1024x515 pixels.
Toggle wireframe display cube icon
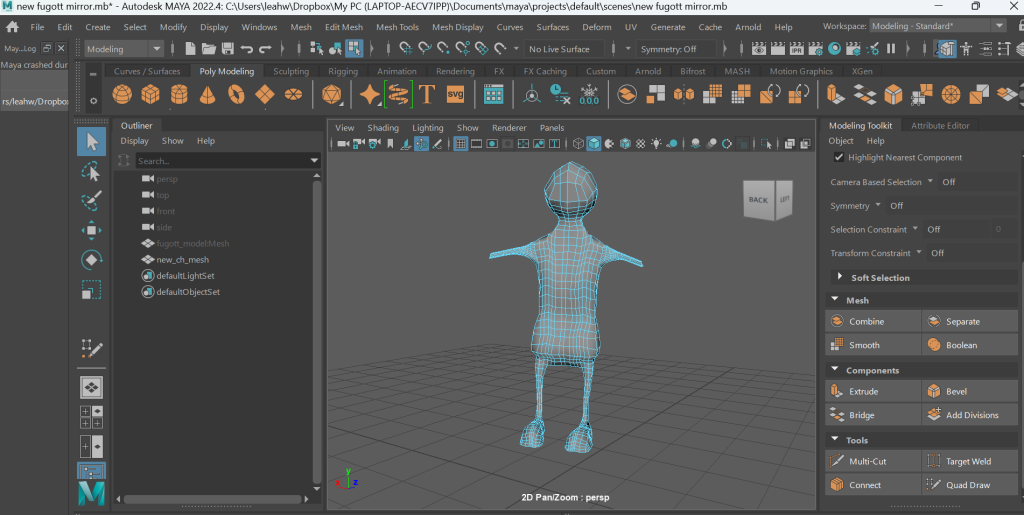point(578,144)
